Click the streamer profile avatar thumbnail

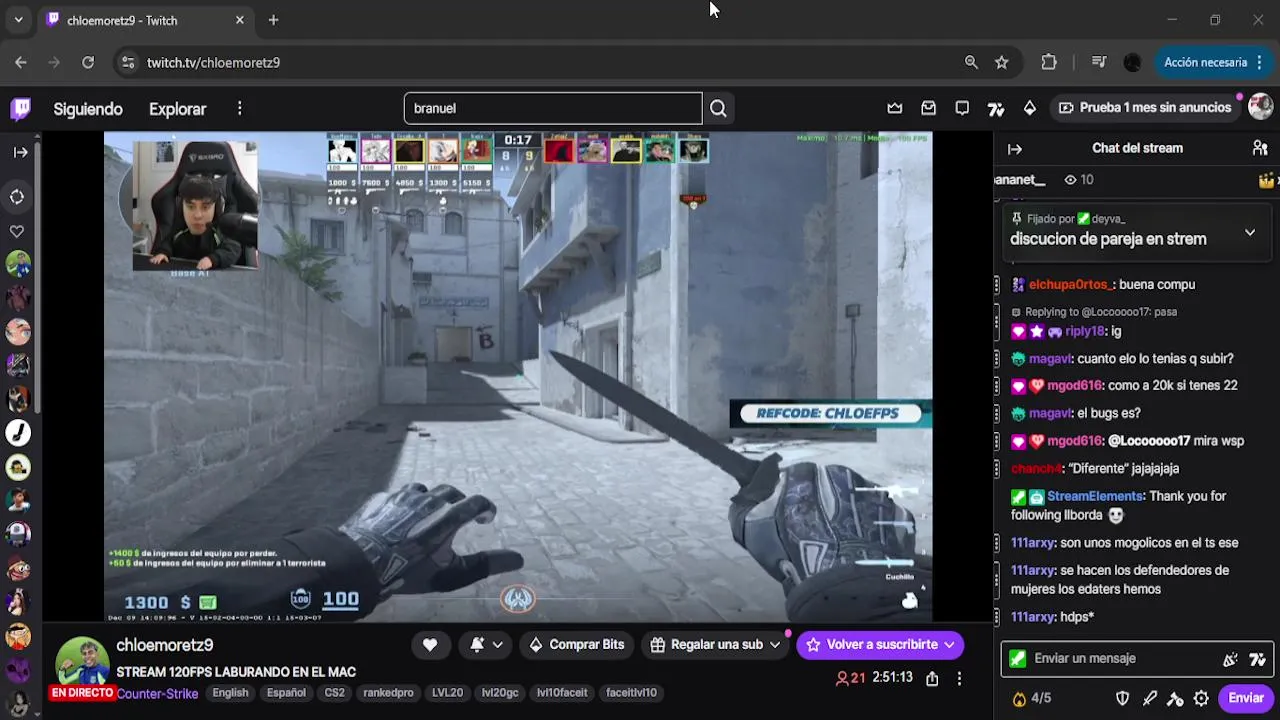coord(82,661)
